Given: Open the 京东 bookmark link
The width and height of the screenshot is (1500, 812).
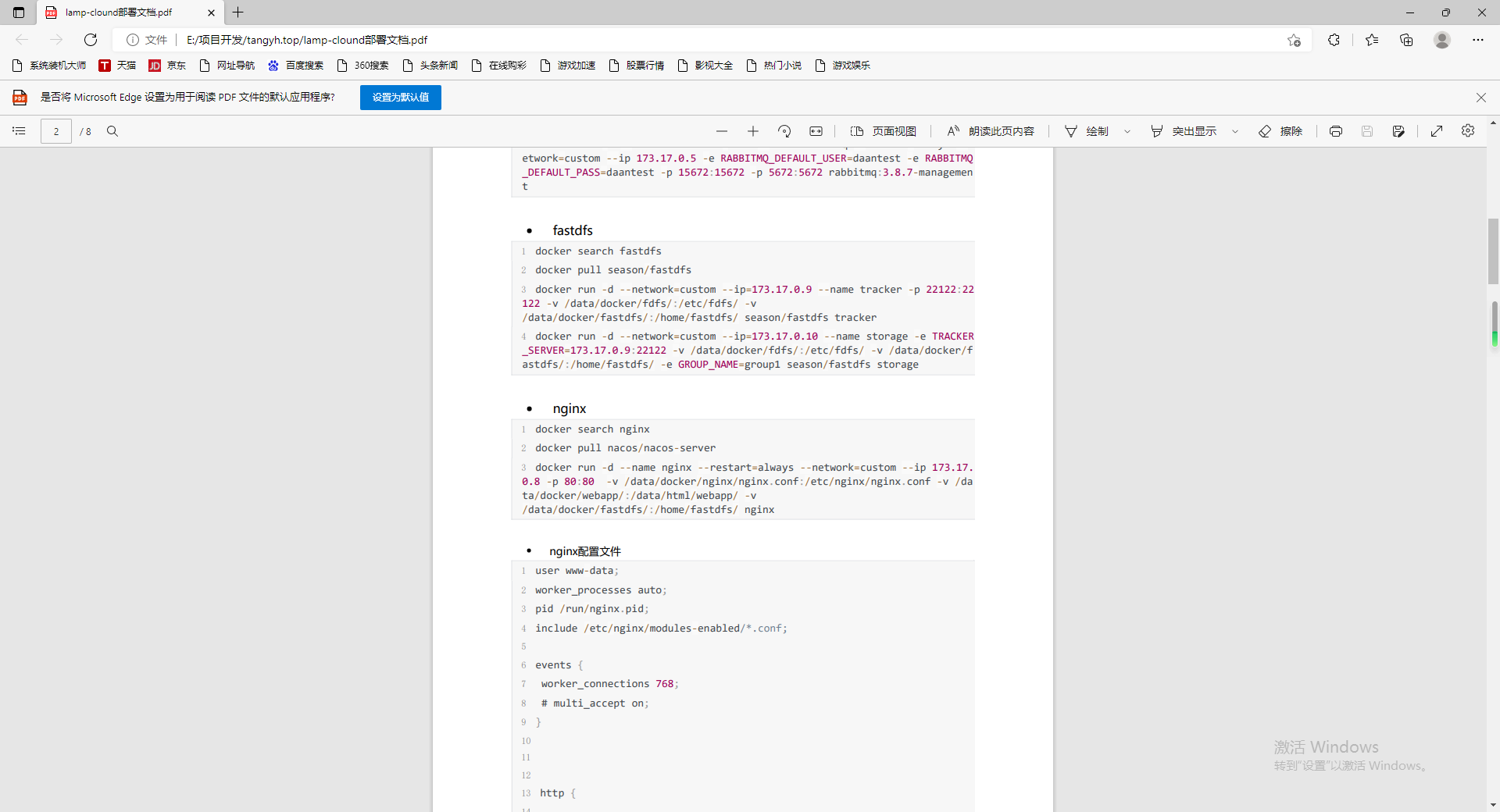Looking at the screenshot, I should (167, 66).
